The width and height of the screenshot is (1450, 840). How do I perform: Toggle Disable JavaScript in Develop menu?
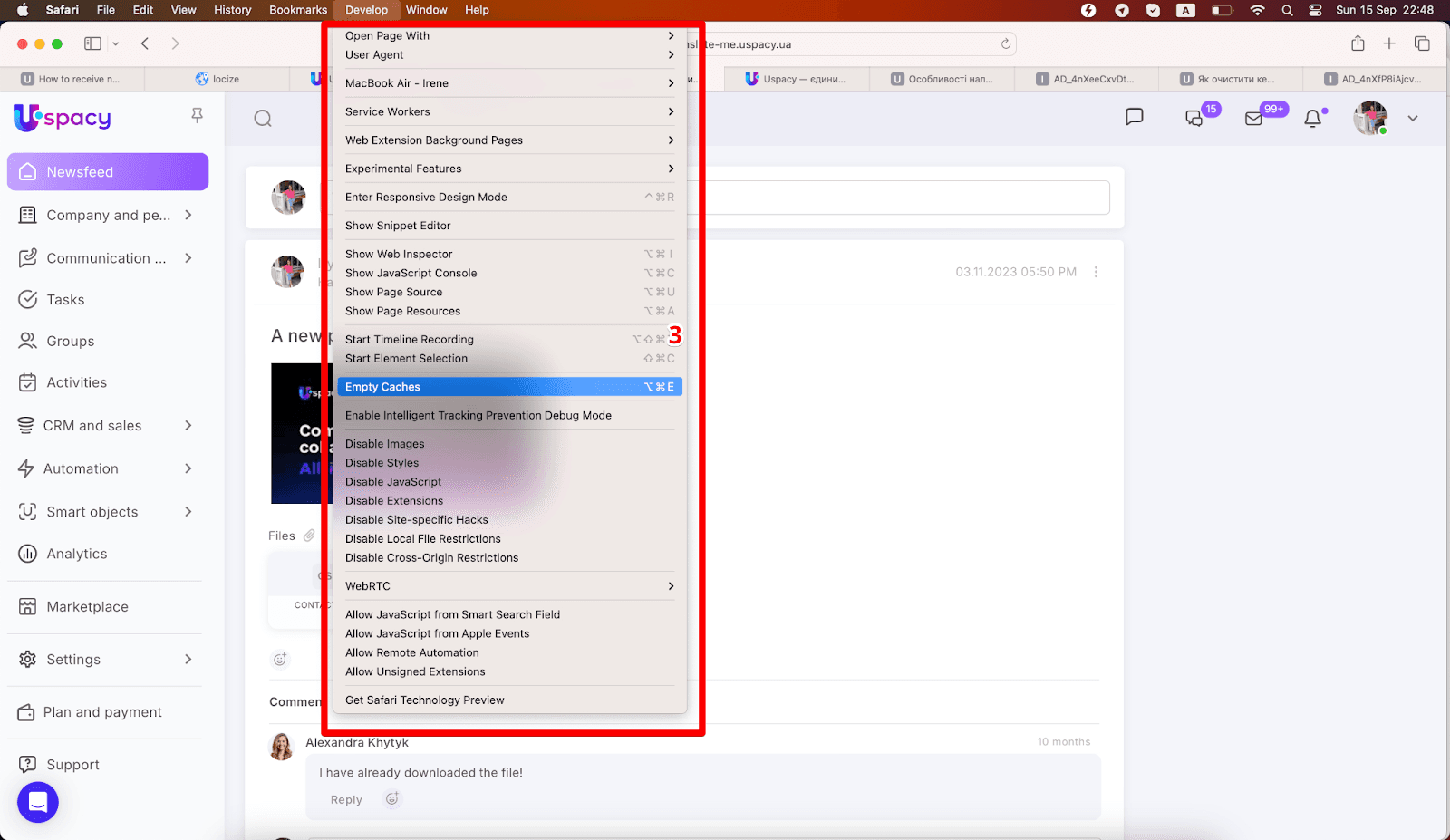coord(393,482)
